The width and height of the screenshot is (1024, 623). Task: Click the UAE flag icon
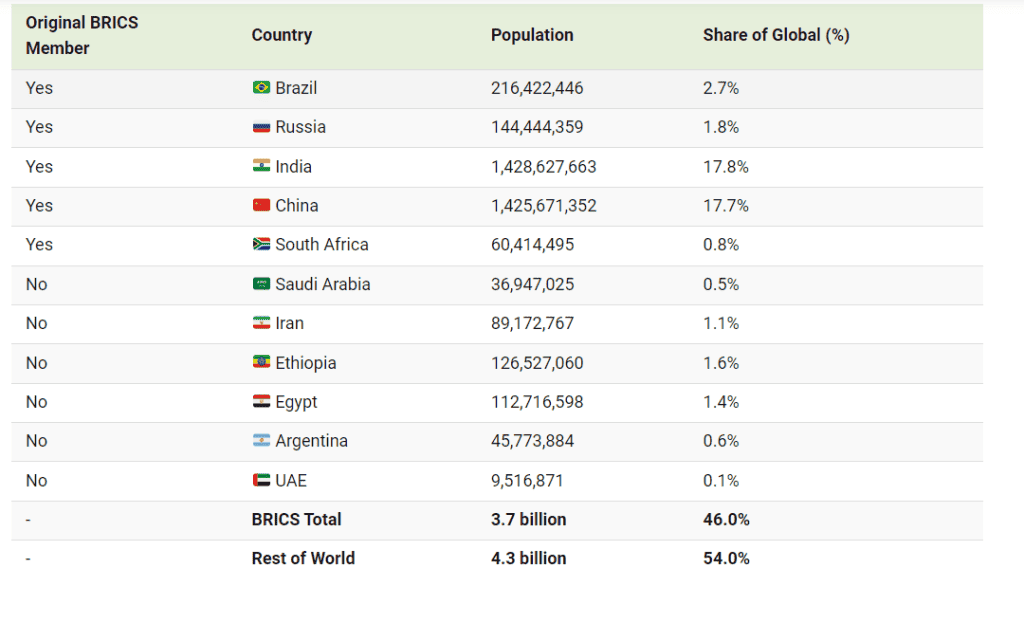pos(261,480)
